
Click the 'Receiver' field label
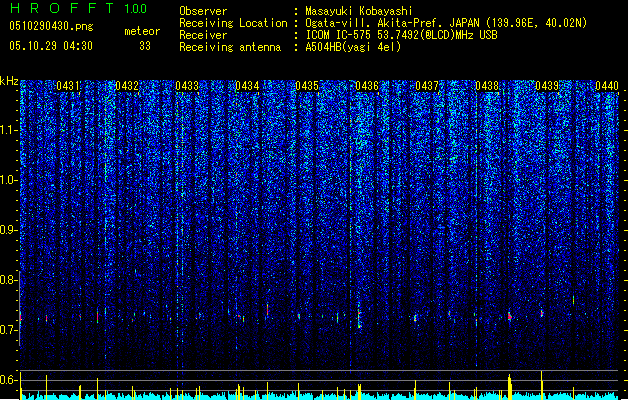[203, 35]
